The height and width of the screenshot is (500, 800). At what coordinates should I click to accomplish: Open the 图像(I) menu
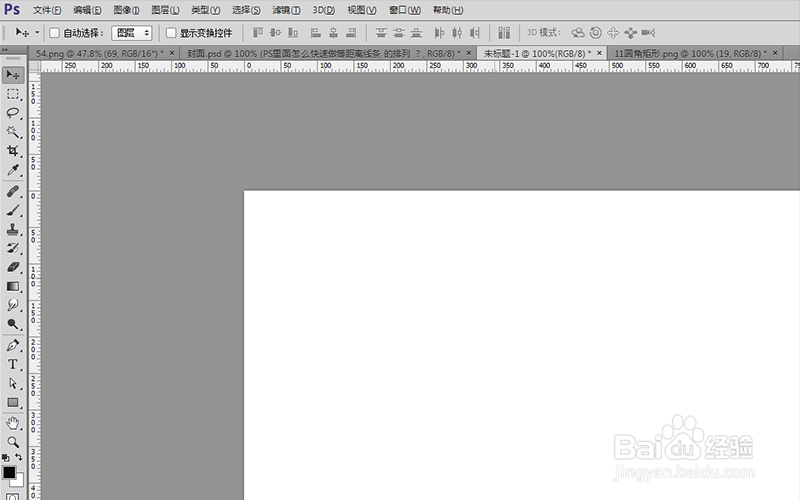pyautogui.click(x=127, y=10)
